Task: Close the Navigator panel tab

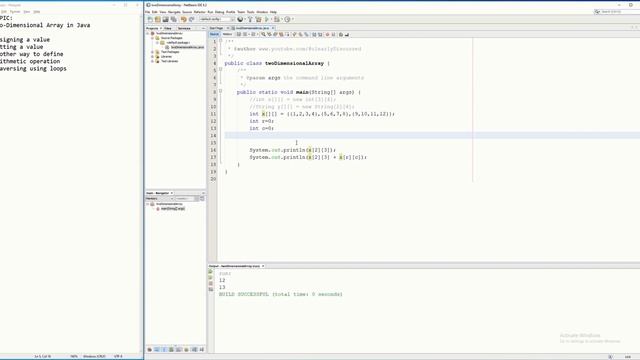Action: pos(172,193)
